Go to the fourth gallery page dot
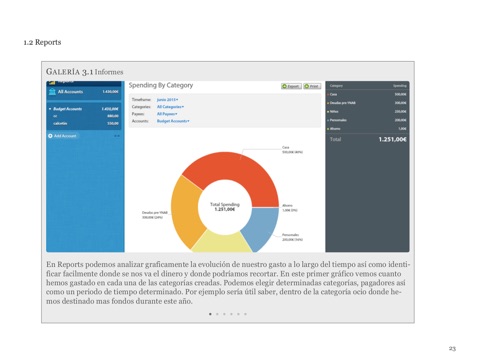 coord(231,314)
